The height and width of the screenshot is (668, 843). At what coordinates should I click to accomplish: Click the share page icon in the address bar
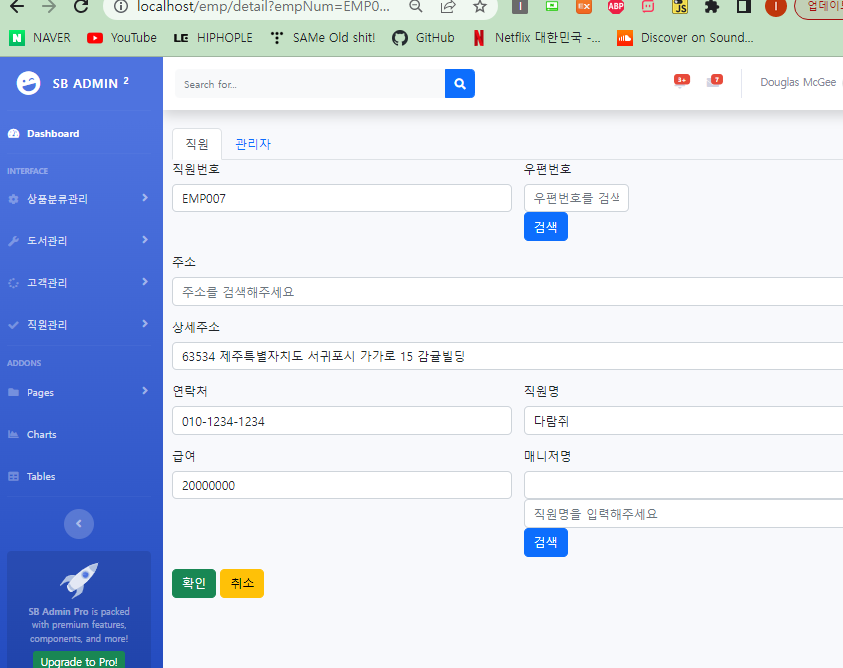[448, 6]
